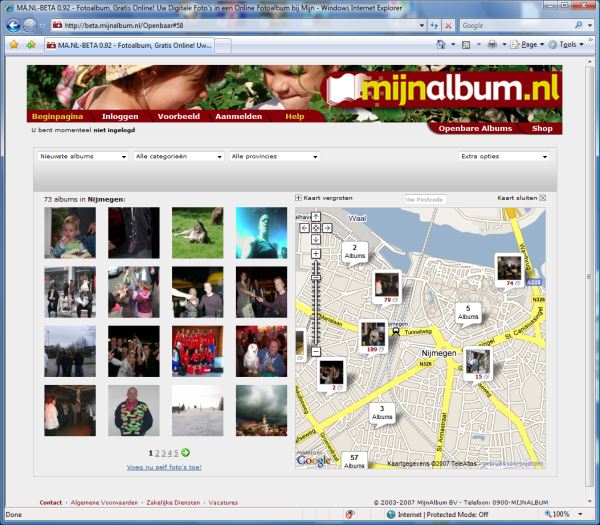Pan map right with arrow button
The height and width of the screenshot is (525, 600).
327,228
